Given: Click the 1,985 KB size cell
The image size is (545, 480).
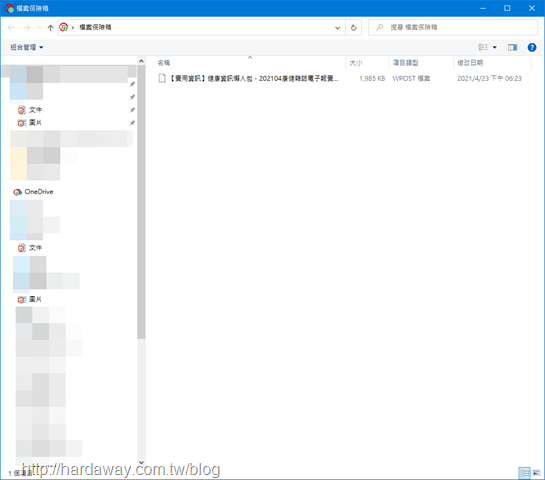Looking at the screenshot, I should (x=372, y=79).
